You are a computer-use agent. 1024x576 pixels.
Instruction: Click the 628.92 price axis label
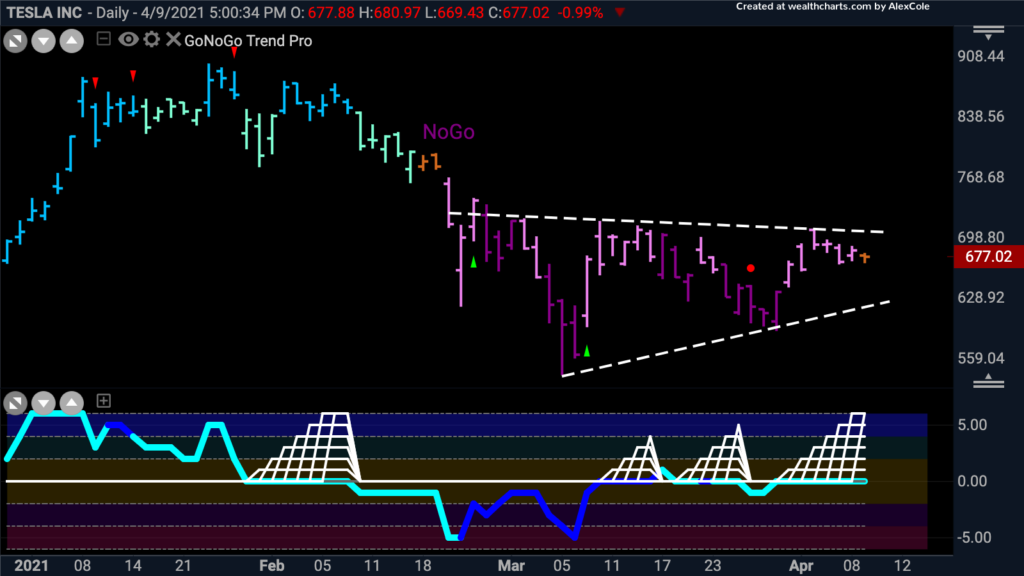(980, 298)
